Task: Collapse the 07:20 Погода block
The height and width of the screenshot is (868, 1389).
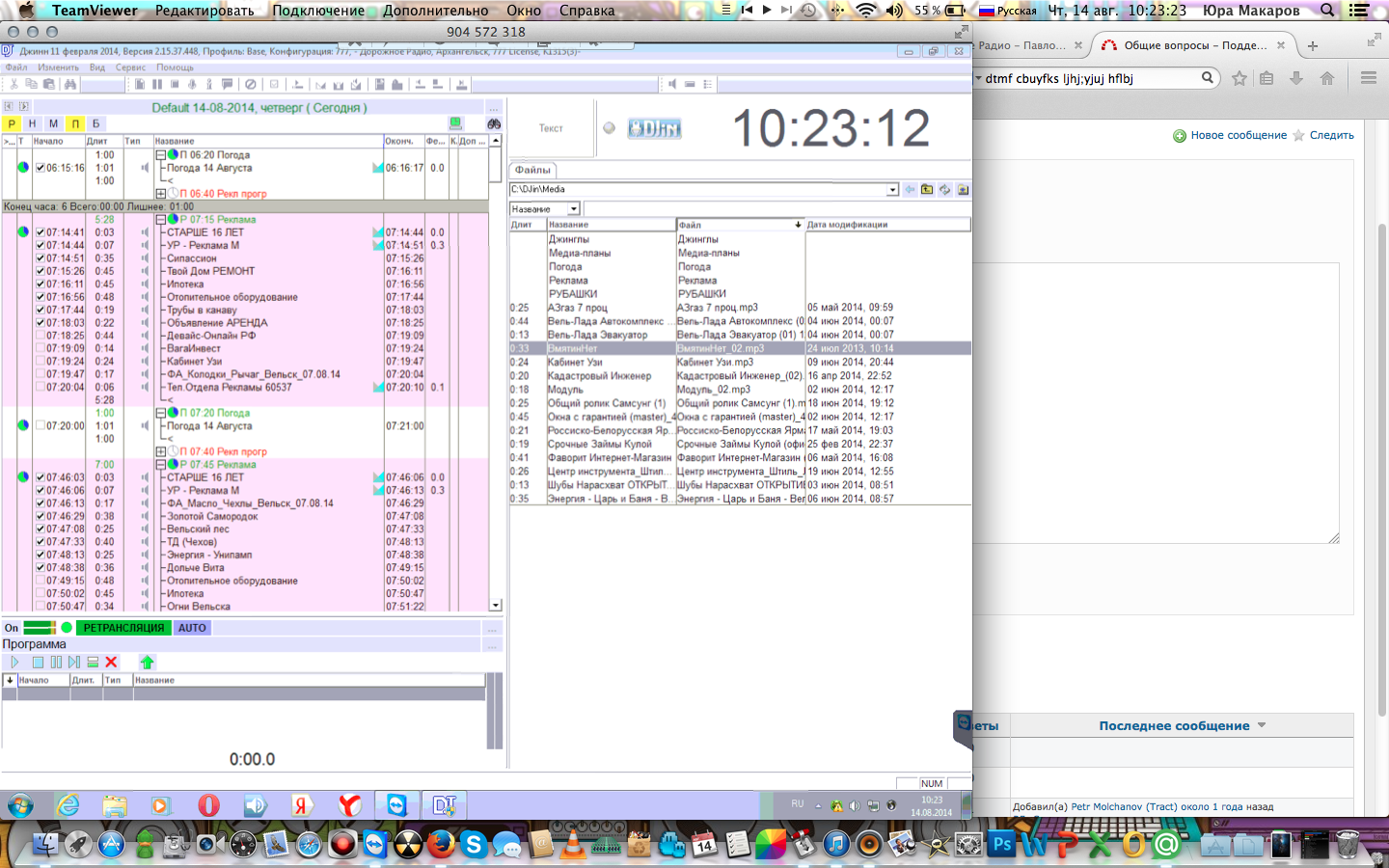Action: 161,413
